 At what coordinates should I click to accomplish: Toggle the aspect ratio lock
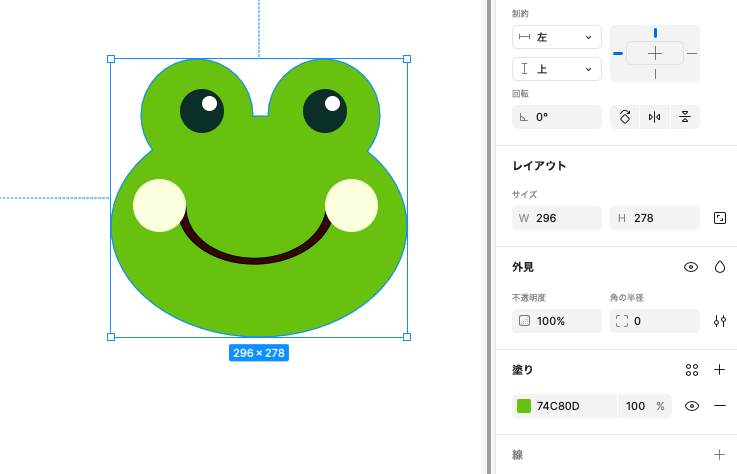pos(719,218)
